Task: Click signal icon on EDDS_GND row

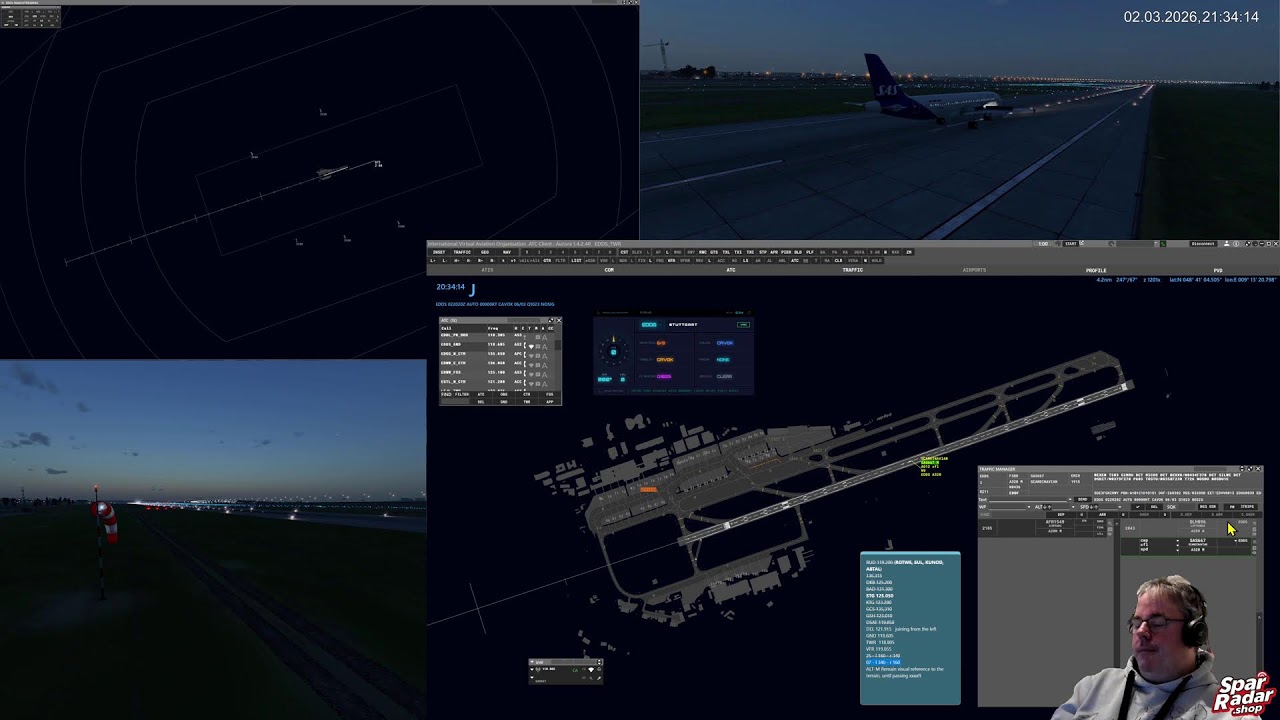Action: tap(531, 346)
